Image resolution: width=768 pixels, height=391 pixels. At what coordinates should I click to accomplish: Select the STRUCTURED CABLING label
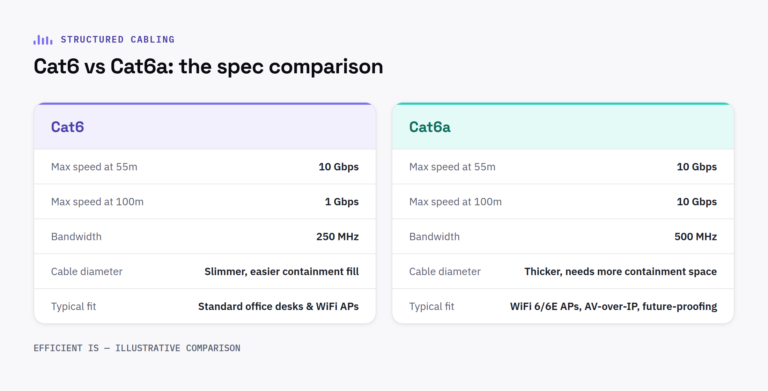pos(118,40)
